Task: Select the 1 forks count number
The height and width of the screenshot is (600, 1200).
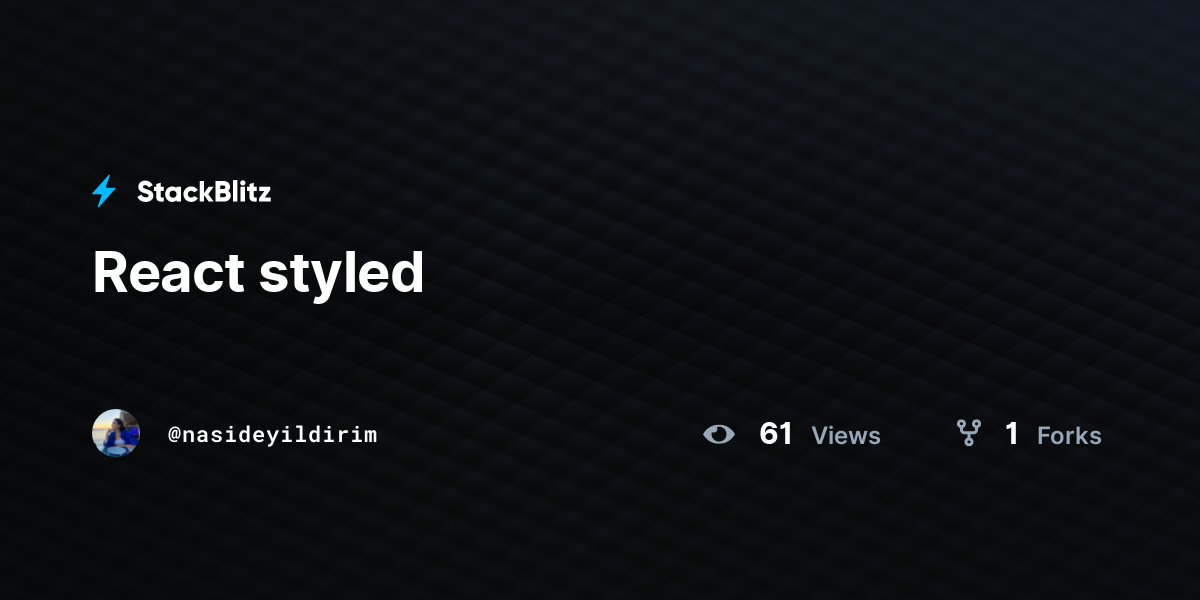Action: click(x=1012, y=434)
